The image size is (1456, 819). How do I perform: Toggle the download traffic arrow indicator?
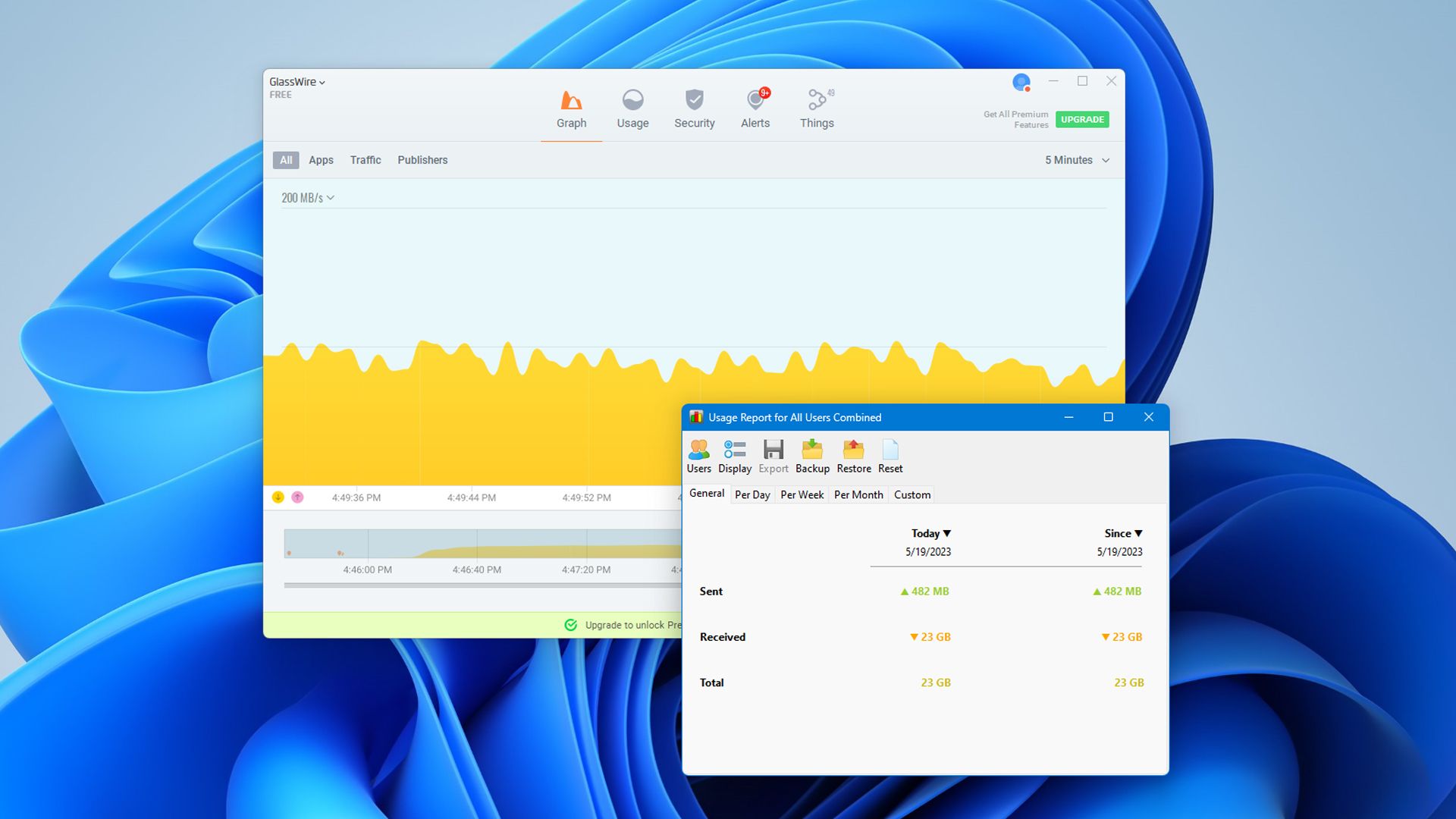coord(279,497)
